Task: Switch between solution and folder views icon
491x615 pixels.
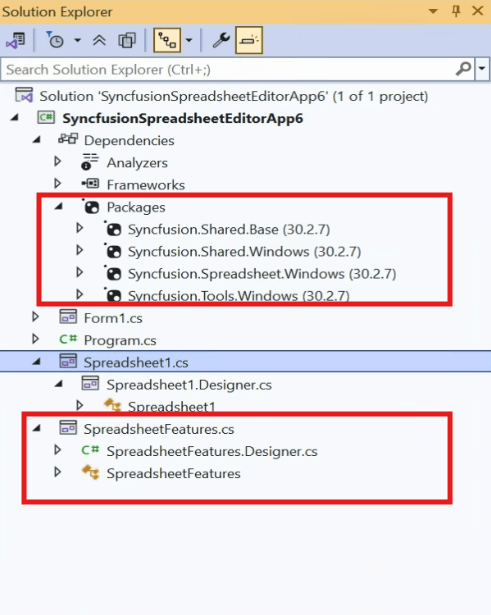Action: 16,40
